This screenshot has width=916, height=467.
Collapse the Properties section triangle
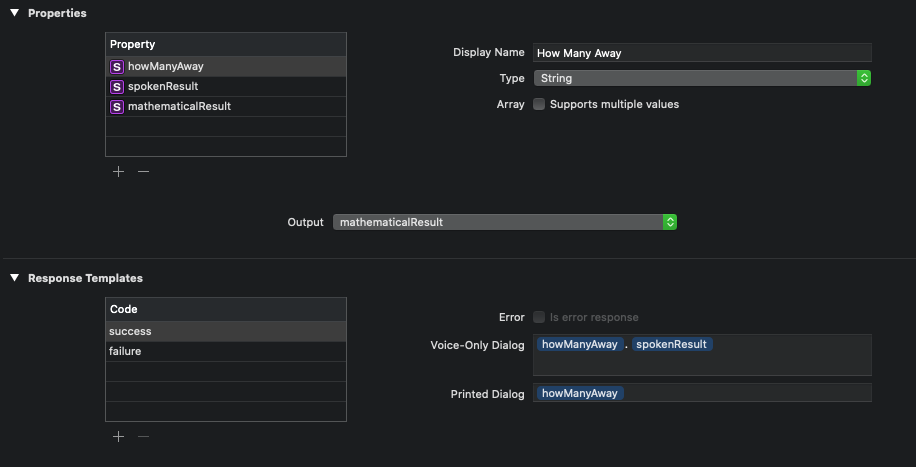(15, 13)
